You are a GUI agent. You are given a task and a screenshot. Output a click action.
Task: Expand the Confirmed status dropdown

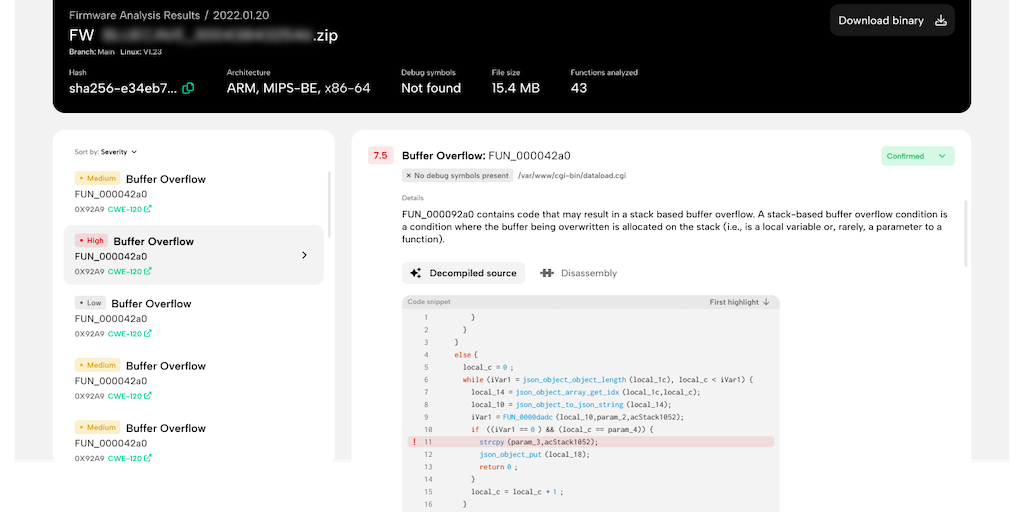tap(941, 156)
